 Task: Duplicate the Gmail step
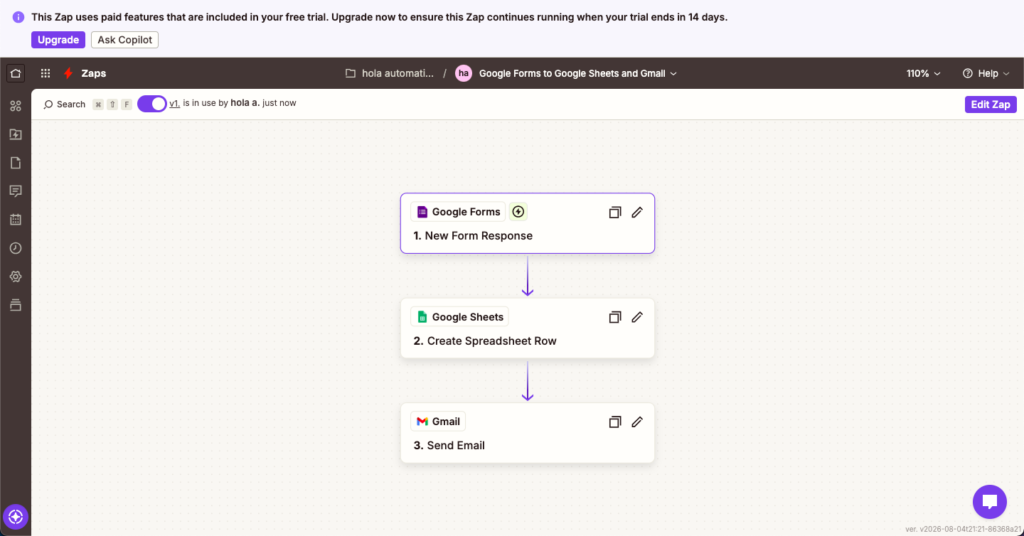tap(615, 422)
